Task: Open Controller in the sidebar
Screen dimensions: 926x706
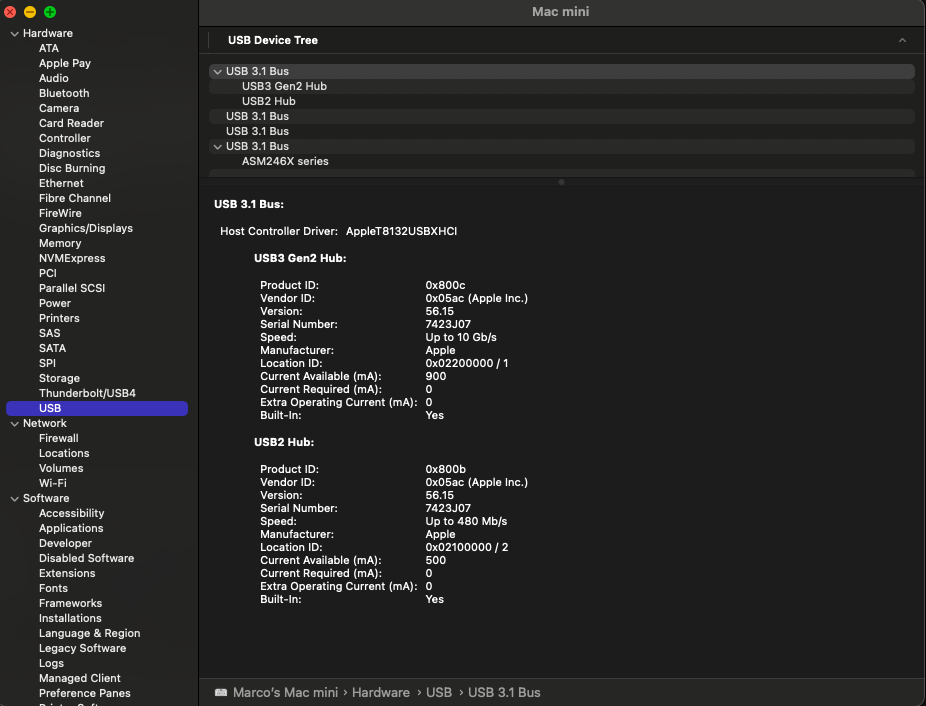Action: click(x=65, y=138)
